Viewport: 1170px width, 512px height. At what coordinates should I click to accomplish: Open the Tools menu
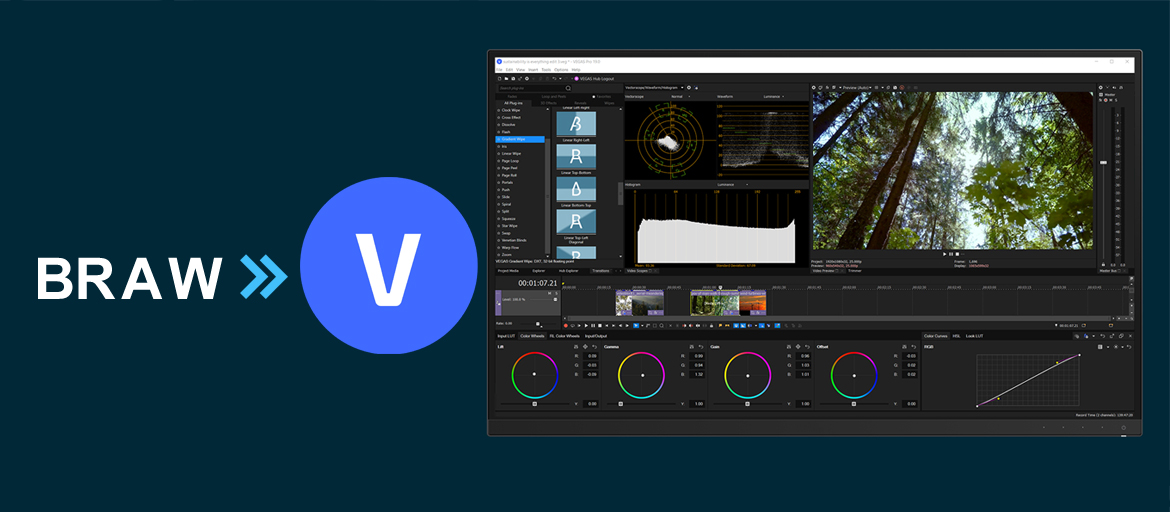tap(546, 69)
